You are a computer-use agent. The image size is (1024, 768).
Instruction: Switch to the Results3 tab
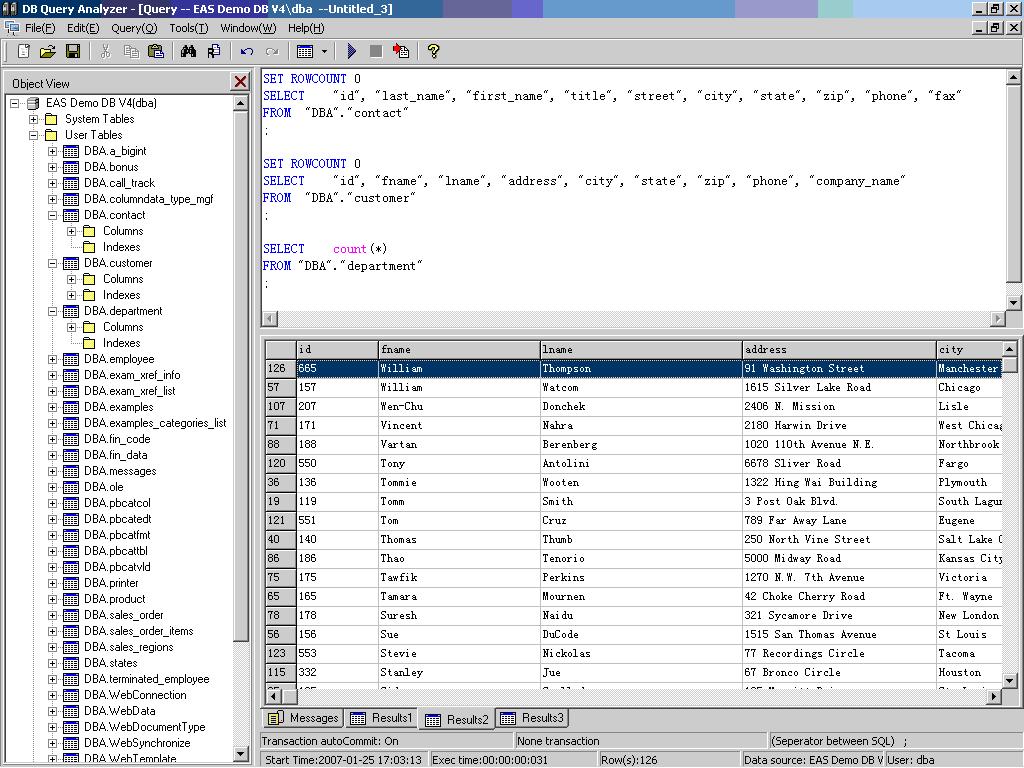coord(532,718)
